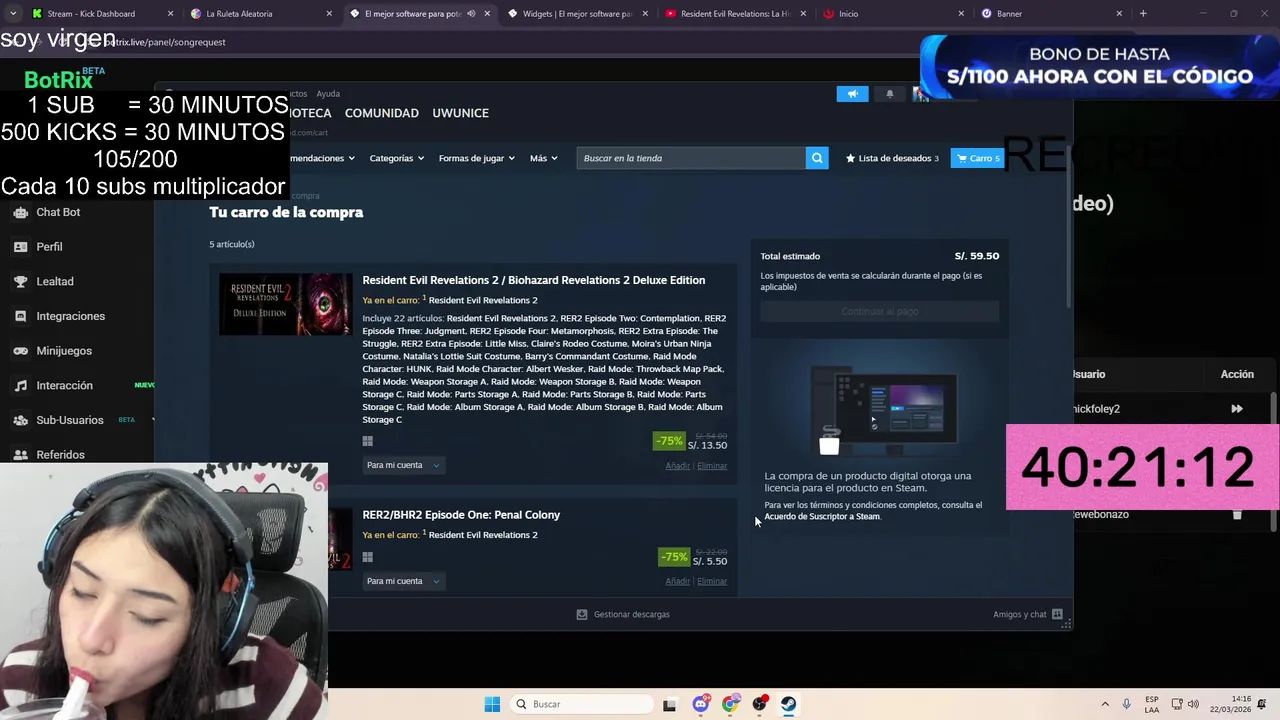The image size is (1280, 720).
Task: Open Steam from the taskbar
Action: [788, 704]
